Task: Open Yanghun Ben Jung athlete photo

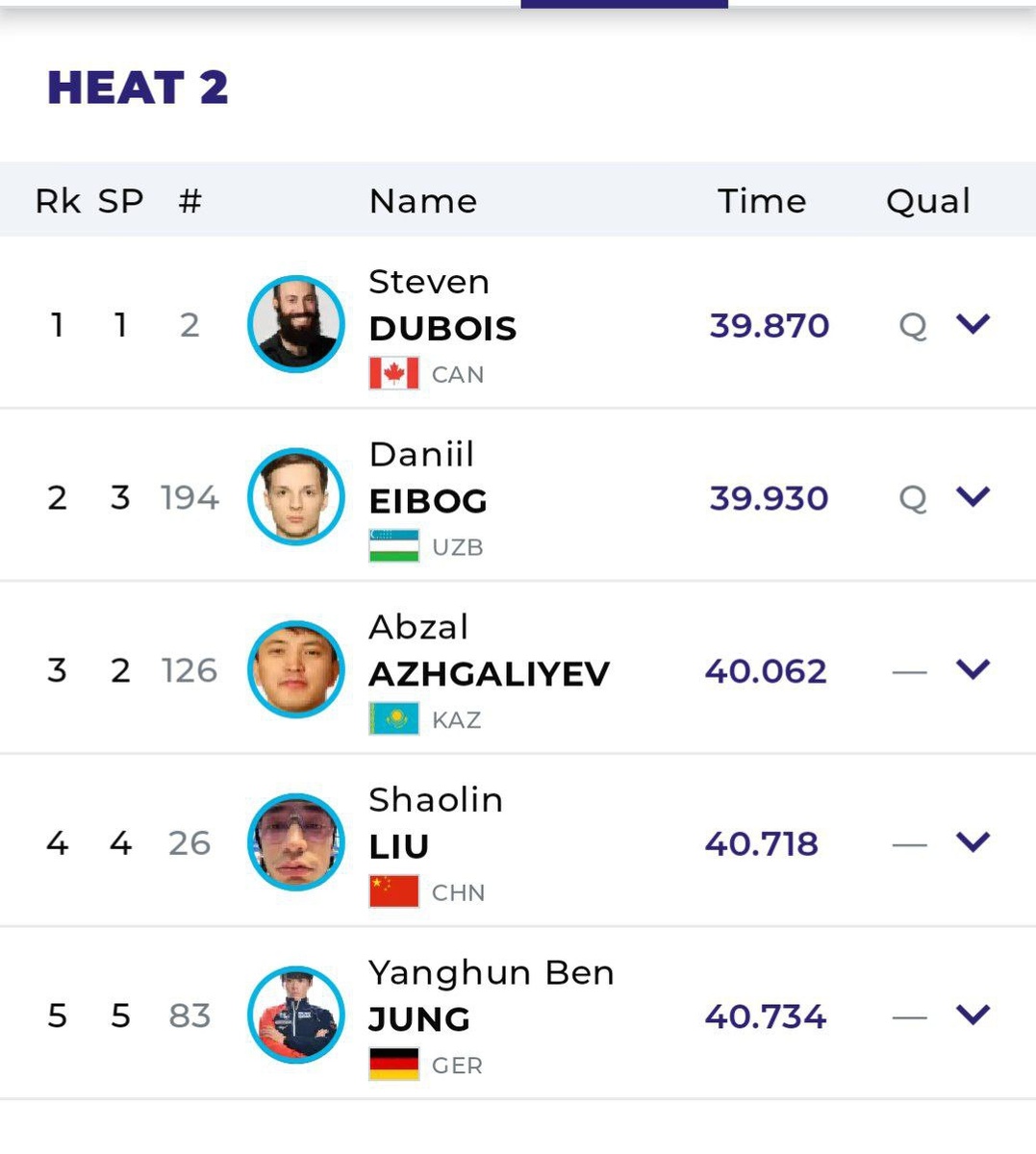Action: (295, 1015)
